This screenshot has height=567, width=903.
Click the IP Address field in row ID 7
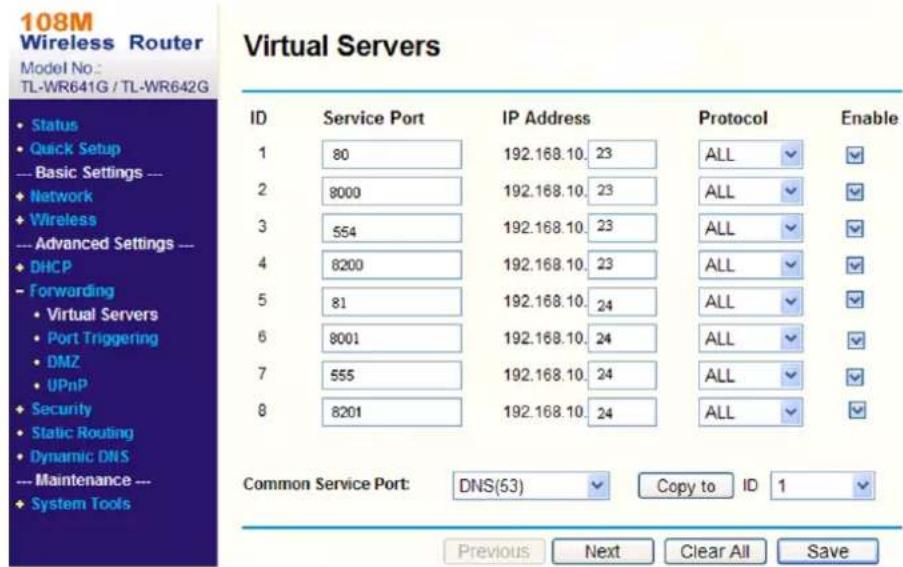click(x=622, y=375)
